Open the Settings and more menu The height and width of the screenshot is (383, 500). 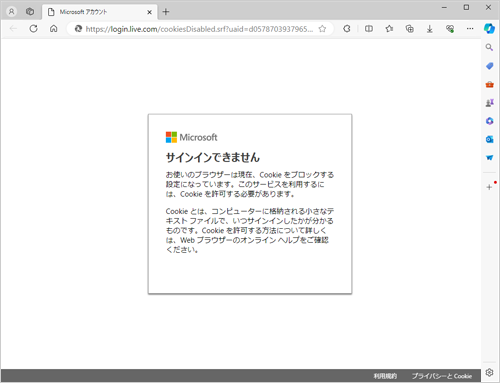[470, 29]
